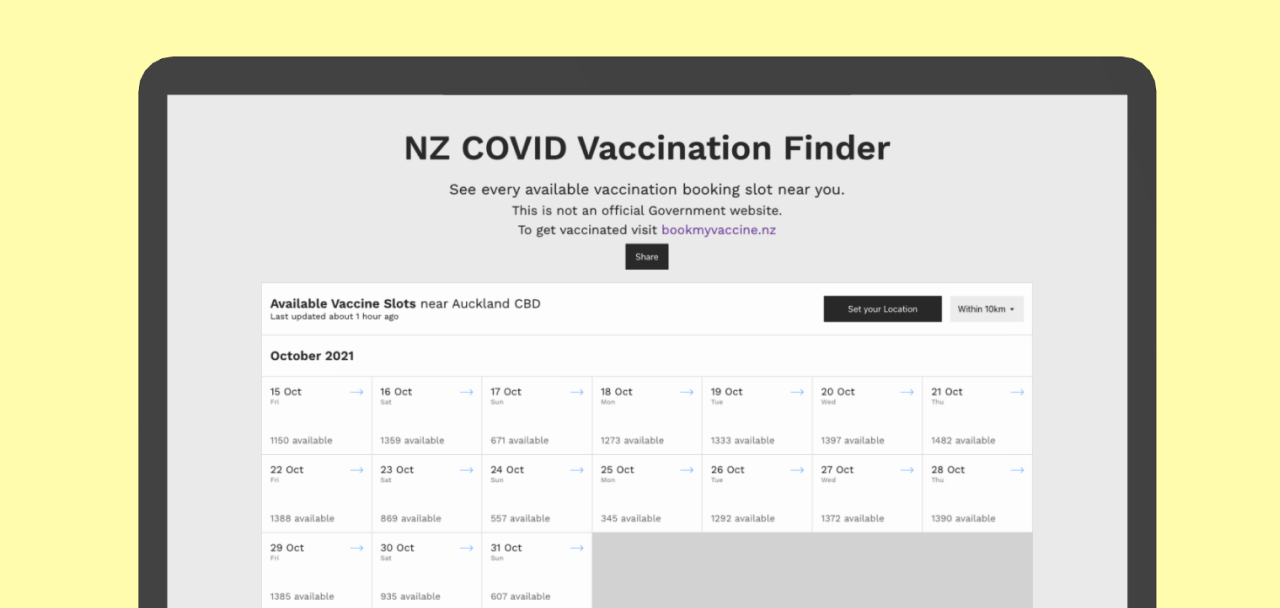The height and width of the screenshot is (608, 1280).
Task: Open the 17 Oct arrow icon
Action: [576, 392]
